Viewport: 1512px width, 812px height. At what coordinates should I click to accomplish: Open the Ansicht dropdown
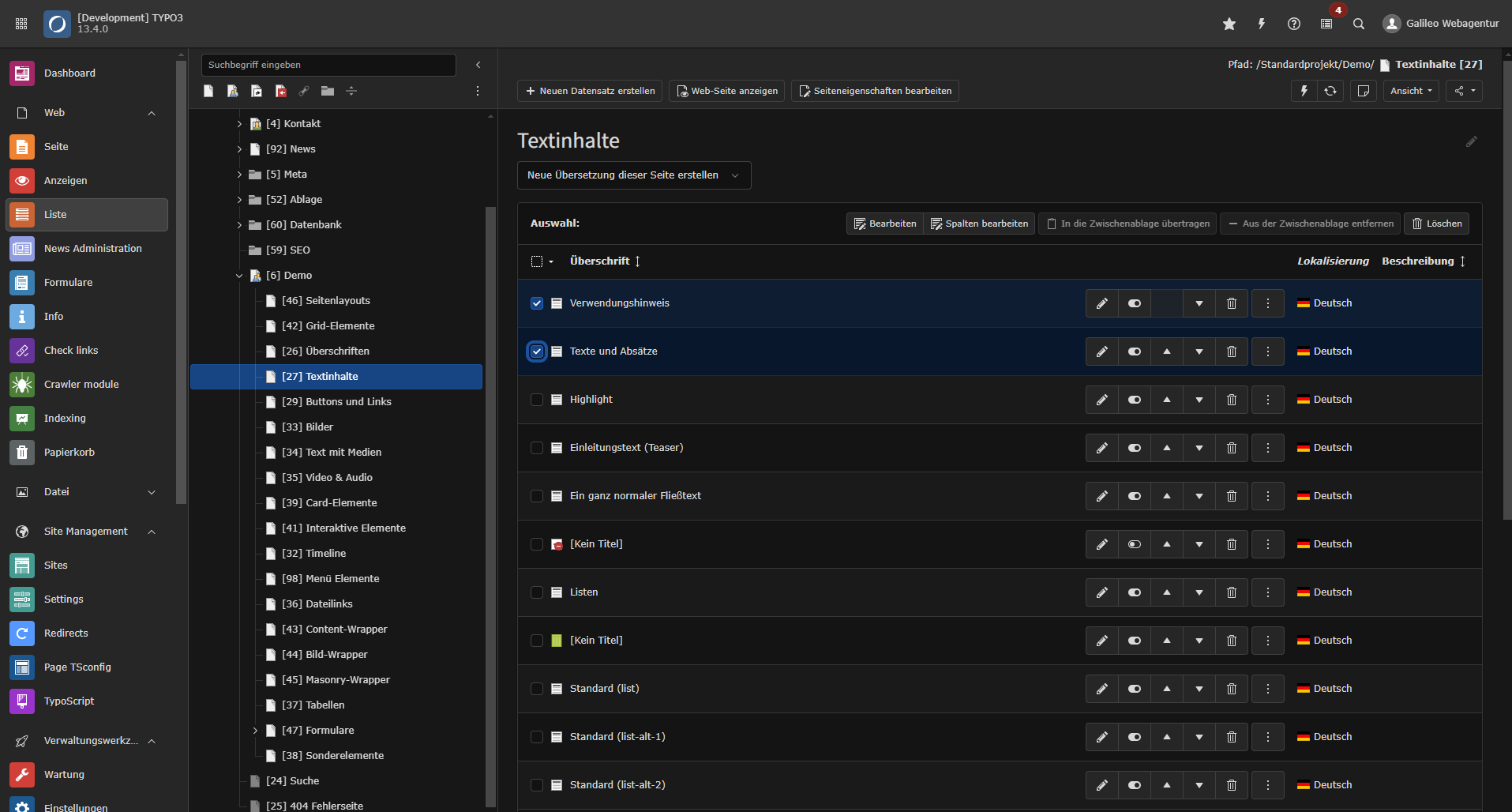pos(1410,91)
